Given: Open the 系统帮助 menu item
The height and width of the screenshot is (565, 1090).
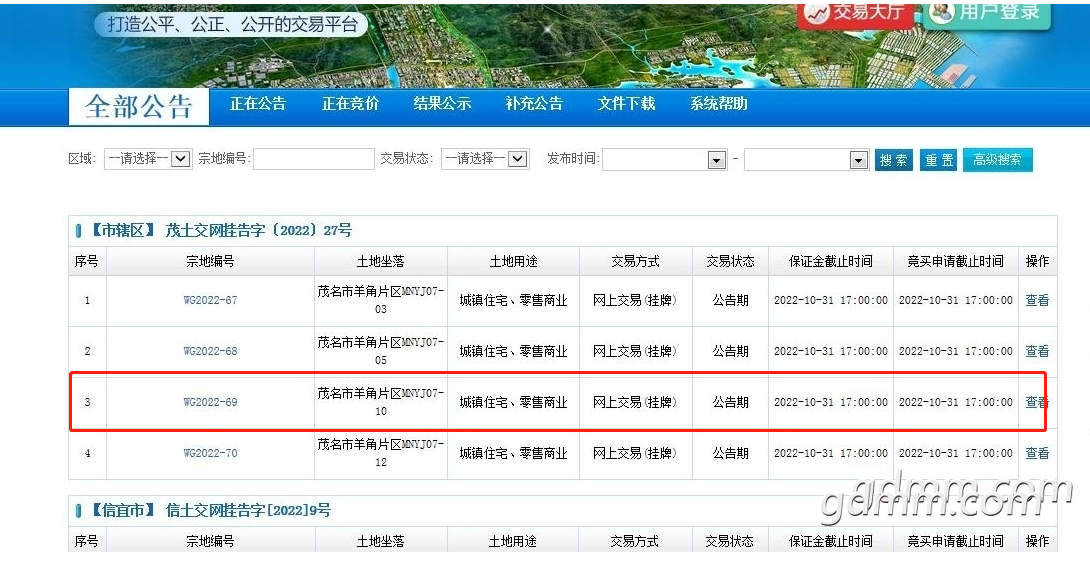Looking at the screenshot, I should point(719,104).
